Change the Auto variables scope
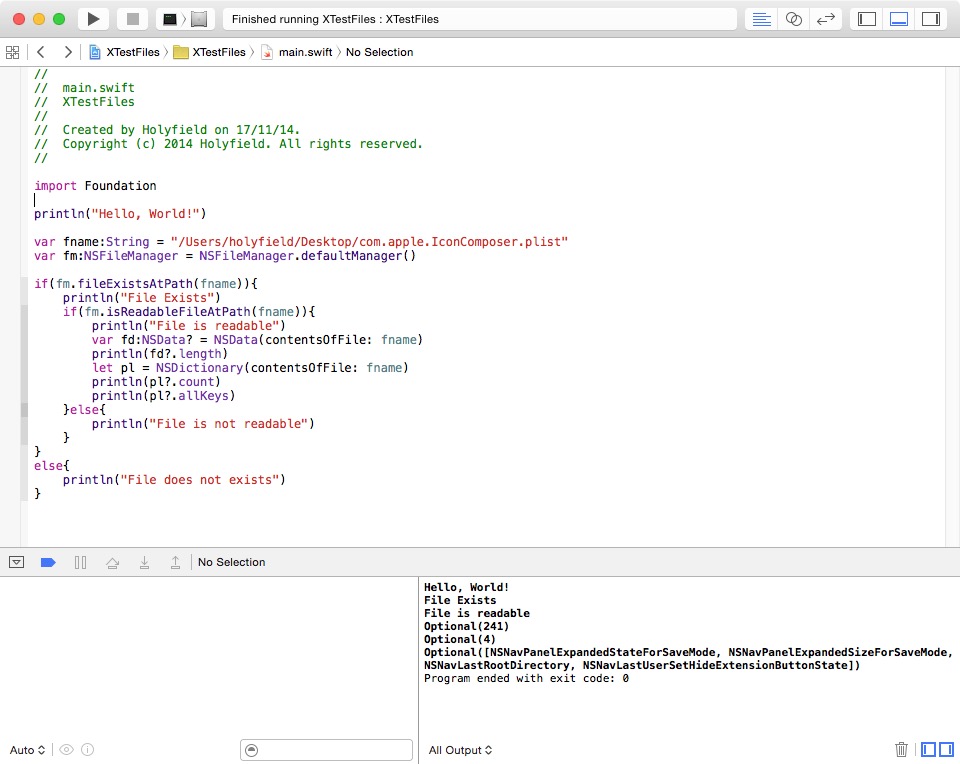 click(28, 750)
